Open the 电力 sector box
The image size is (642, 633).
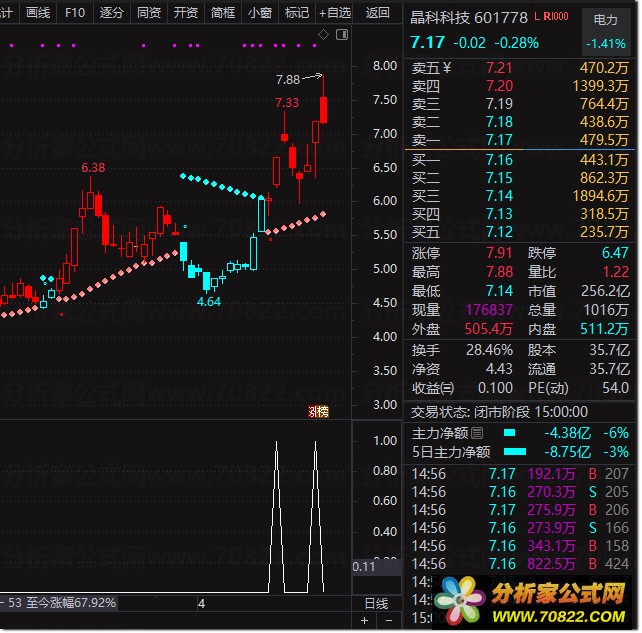(x=606, y=32)
